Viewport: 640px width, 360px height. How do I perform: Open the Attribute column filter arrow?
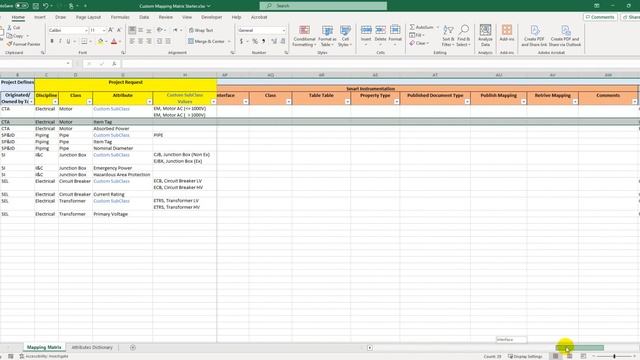[149, 102]
